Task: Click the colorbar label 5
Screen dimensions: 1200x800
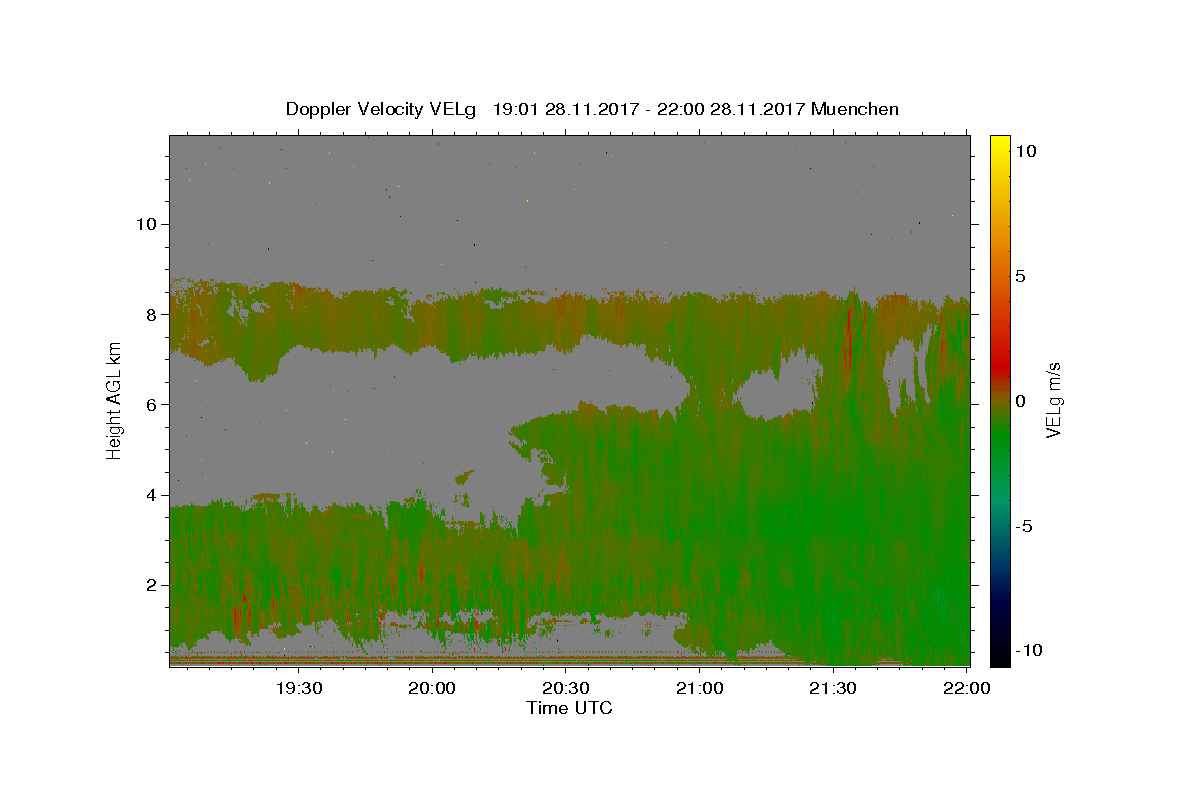Action: [1020, 276]
